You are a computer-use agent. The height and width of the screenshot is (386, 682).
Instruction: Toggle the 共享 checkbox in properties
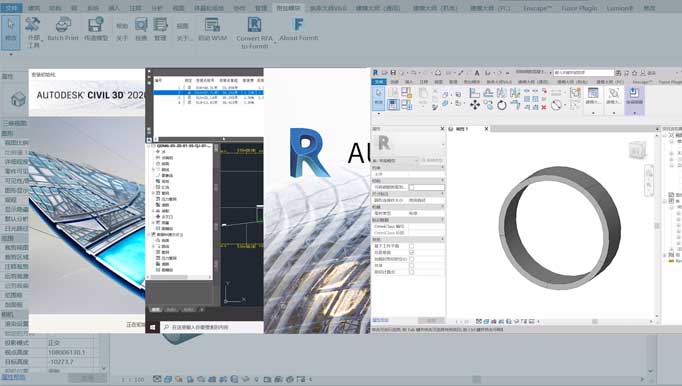[x=411, y=265]
